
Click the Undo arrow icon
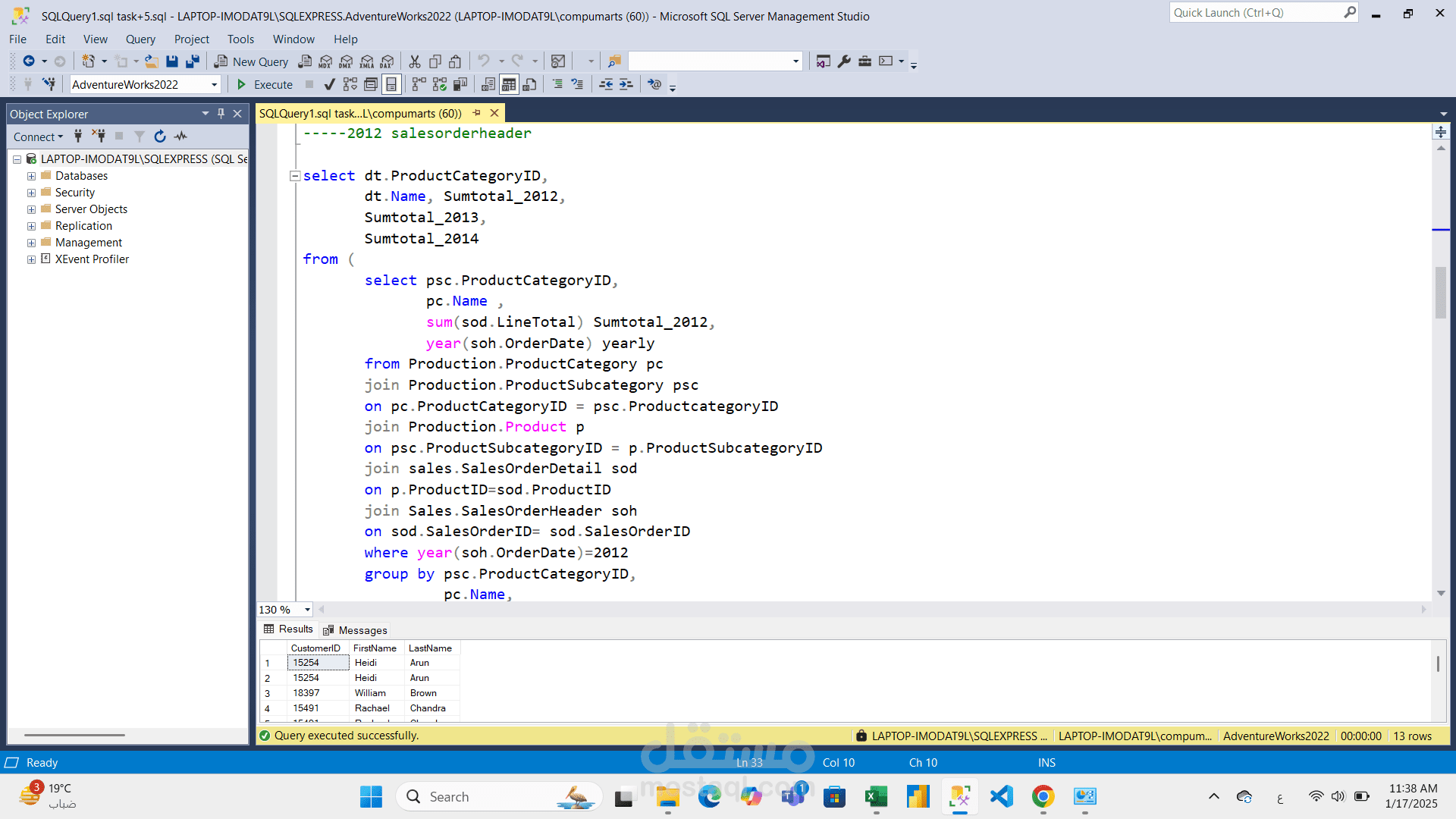pyautogui.click(x=484, y=61)
